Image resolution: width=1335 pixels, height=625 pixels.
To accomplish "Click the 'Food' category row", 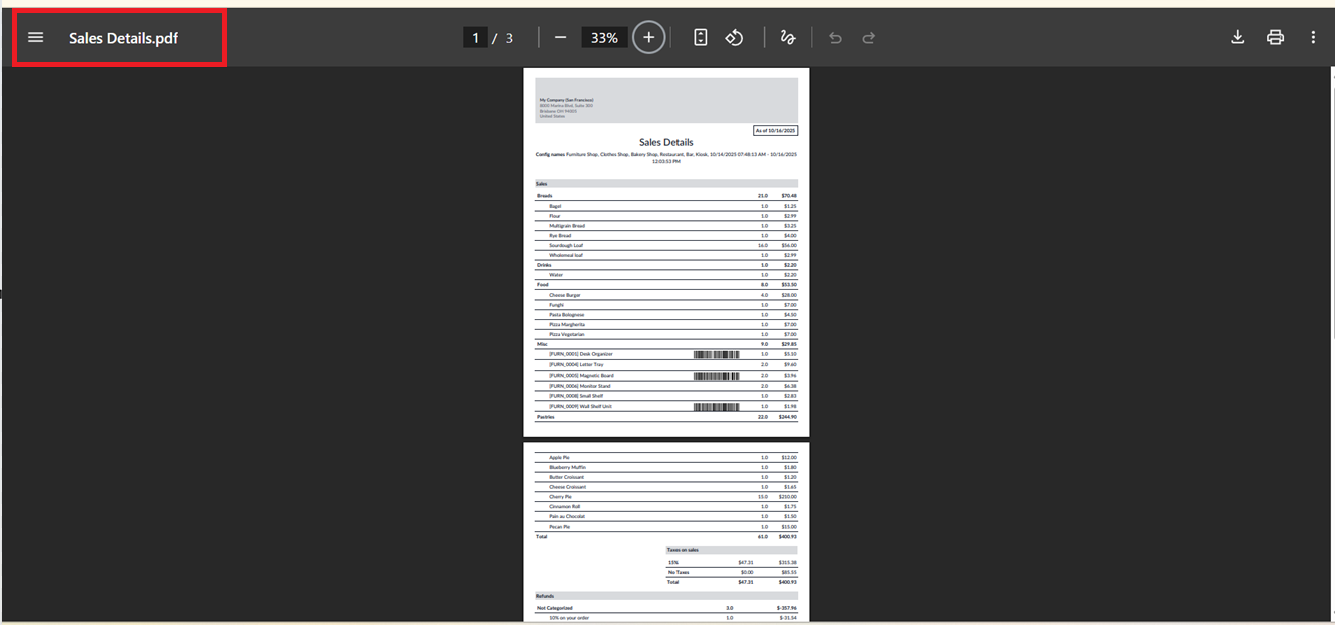I will 666,285.
